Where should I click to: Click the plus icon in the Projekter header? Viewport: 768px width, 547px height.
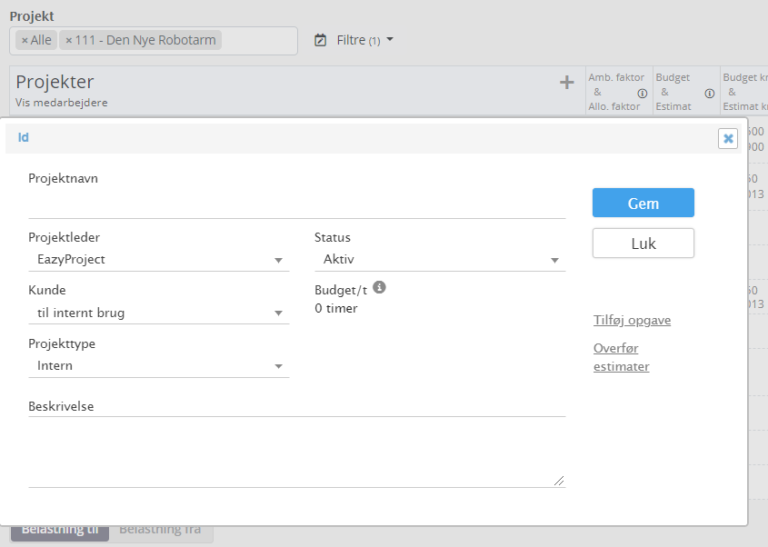tap(566, 83)
